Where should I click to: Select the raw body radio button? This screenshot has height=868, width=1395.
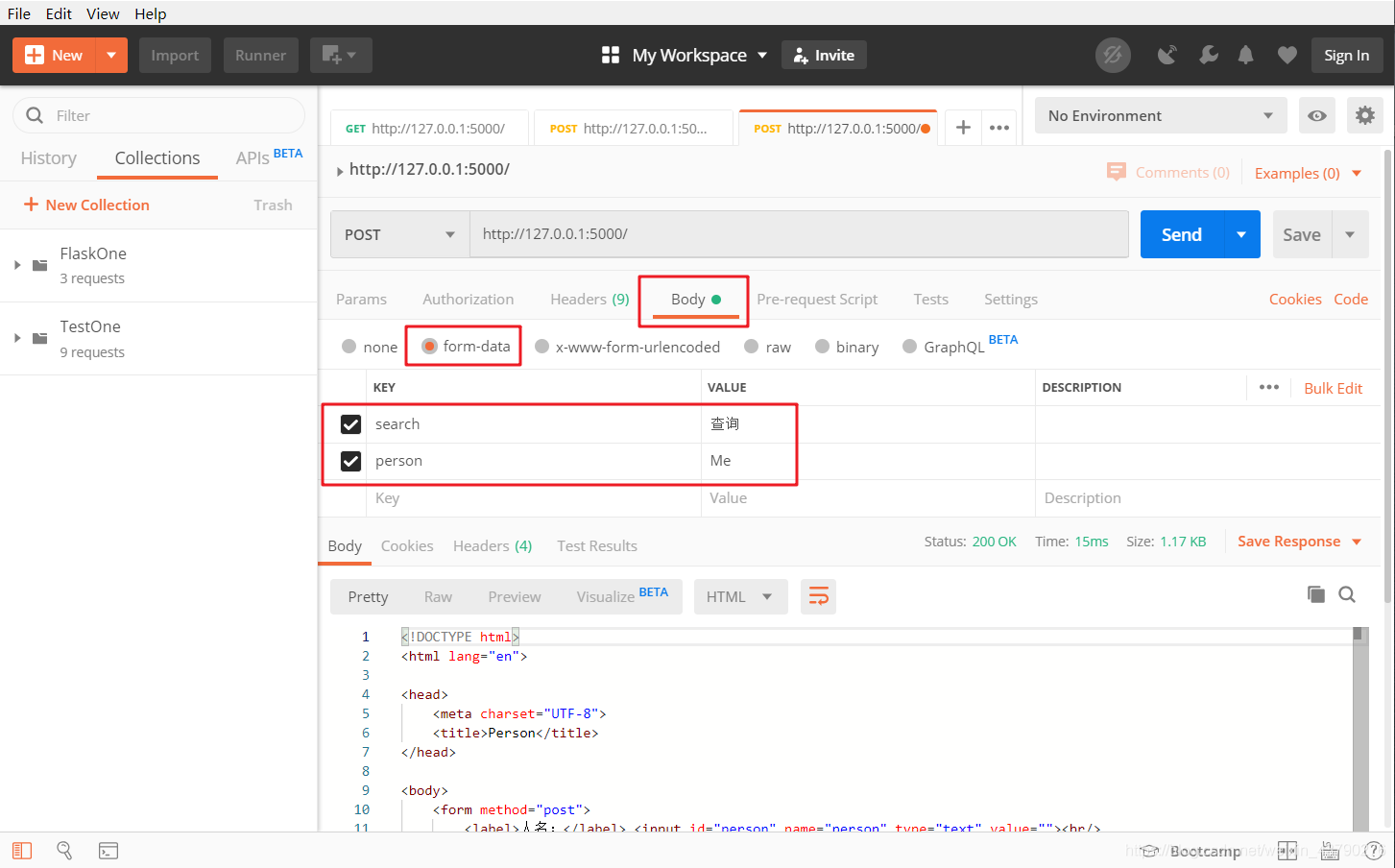[x=752, y=347]
